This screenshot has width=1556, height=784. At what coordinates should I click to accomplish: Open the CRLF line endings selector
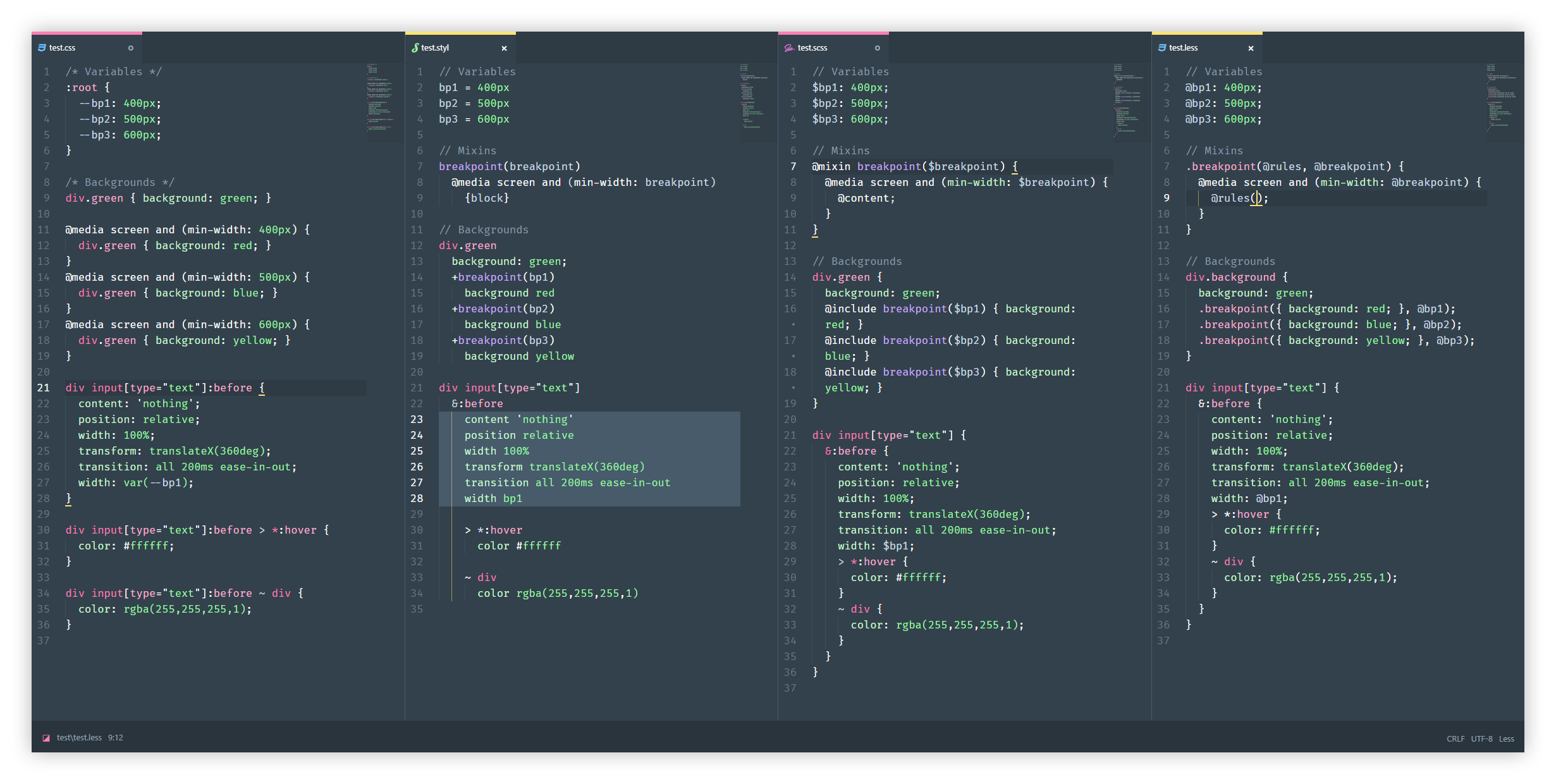tap(1455, 738)
